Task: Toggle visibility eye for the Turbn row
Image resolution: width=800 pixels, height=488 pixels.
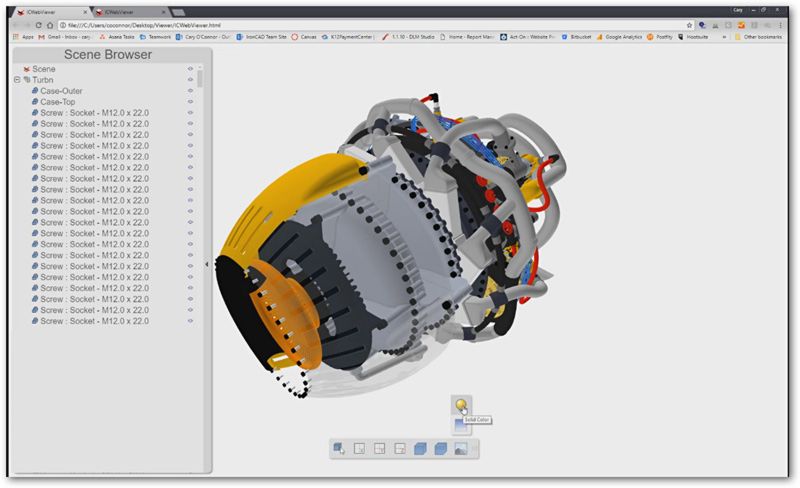Action: tap(190, 80)
